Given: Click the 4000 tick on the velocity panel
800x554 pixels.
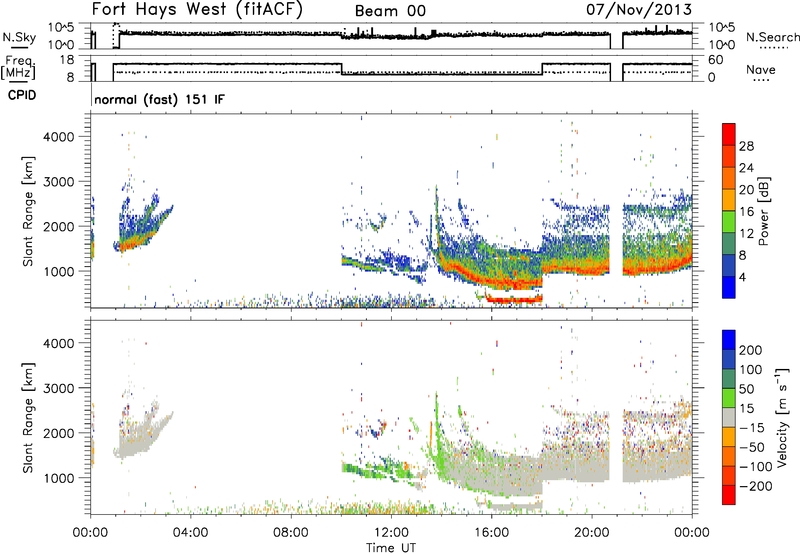Looking at the screenshot, I should click(x=59, y=343).
